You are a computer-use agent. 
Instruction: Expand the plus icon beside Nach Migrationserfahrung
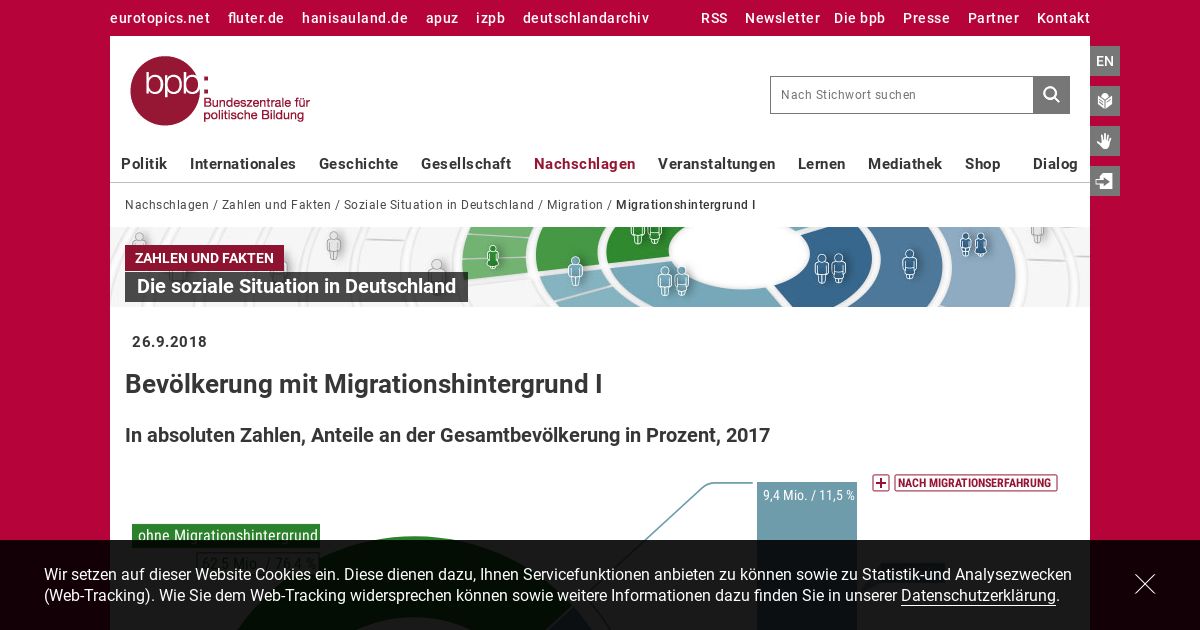pos(881,483)
